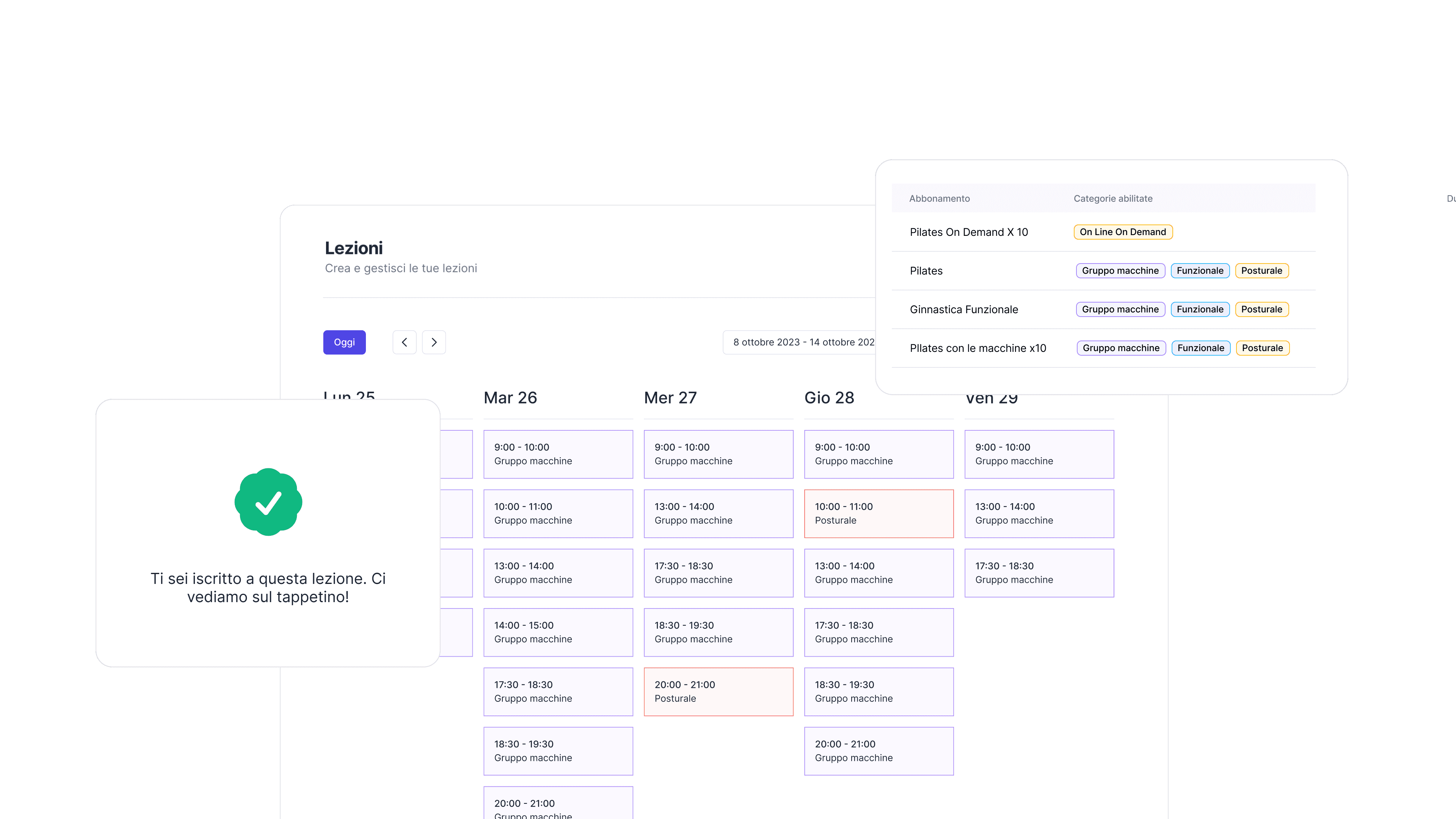Select the On Line On Demand tag

coord(1122,232)
